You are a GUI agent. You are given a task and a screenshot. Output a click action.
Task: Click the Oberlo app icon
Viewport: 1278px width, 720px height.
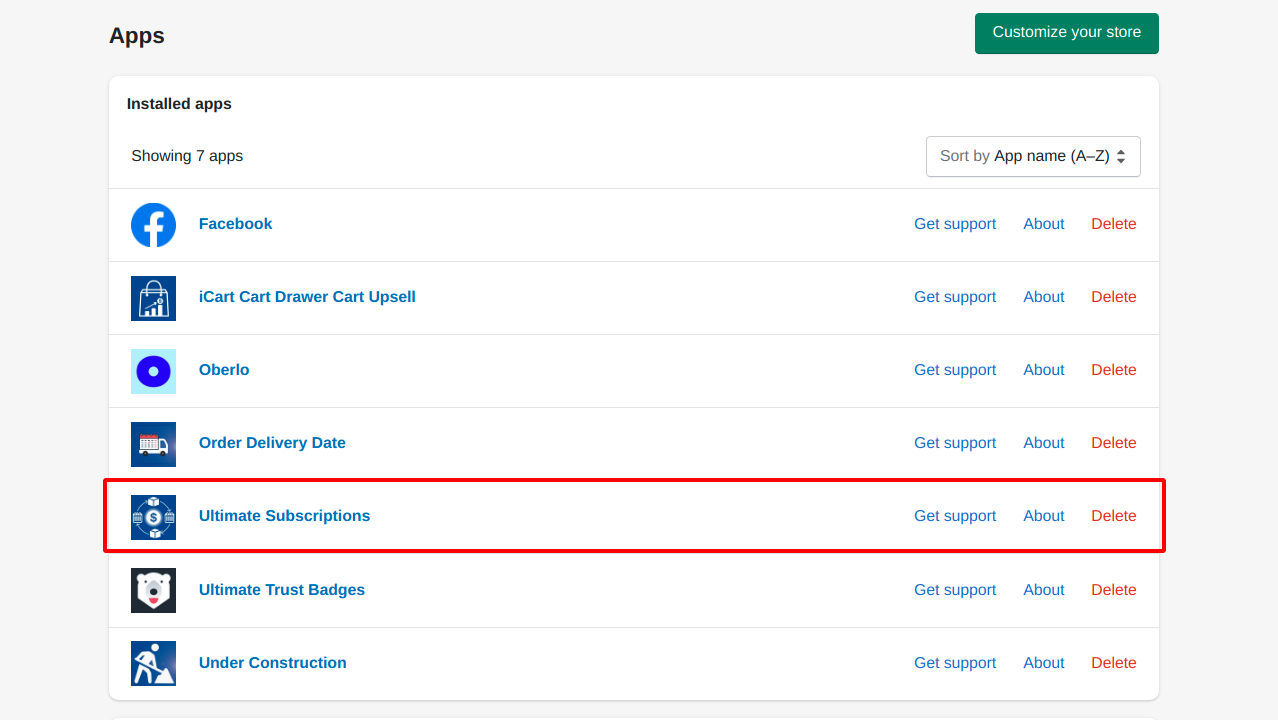pos(153,371)
